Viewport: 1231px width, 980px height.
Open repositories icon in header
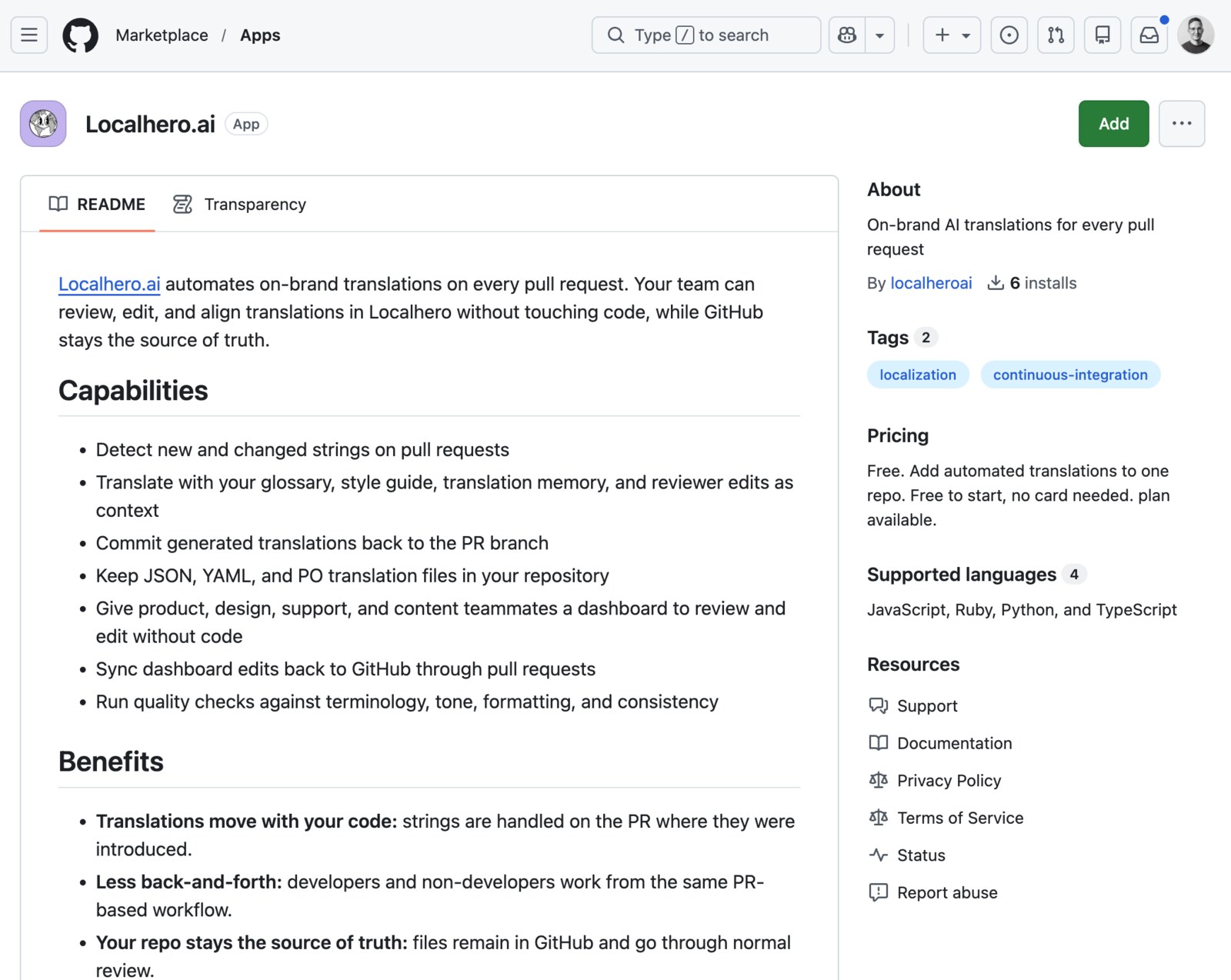(x=1103, y=35)
